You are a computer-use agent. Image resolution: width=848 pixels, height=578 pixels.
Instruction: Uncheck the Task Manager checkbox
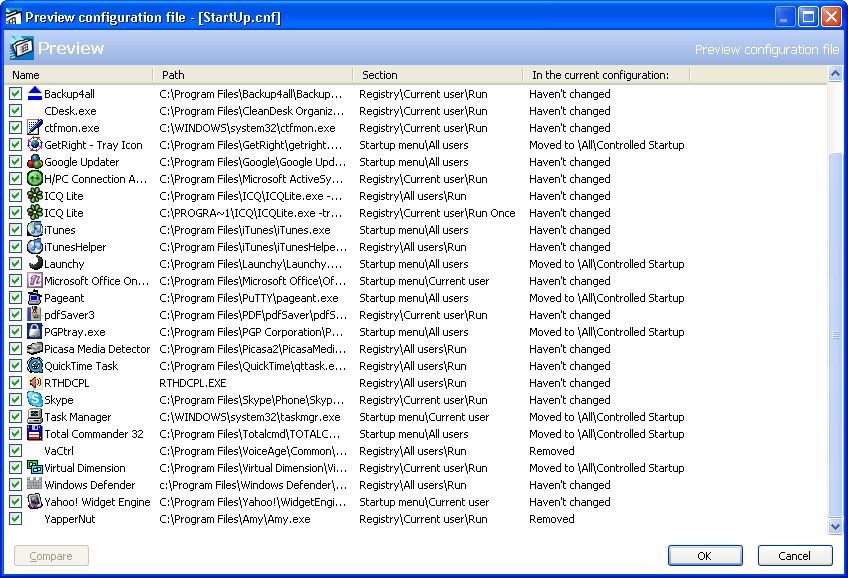point(16,416)
